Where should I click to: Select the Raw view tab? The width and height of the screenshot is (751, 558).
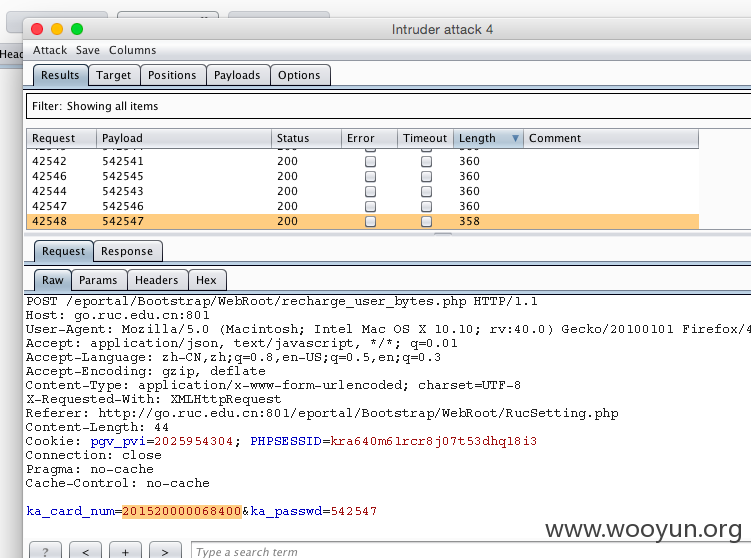coord(53,280)
